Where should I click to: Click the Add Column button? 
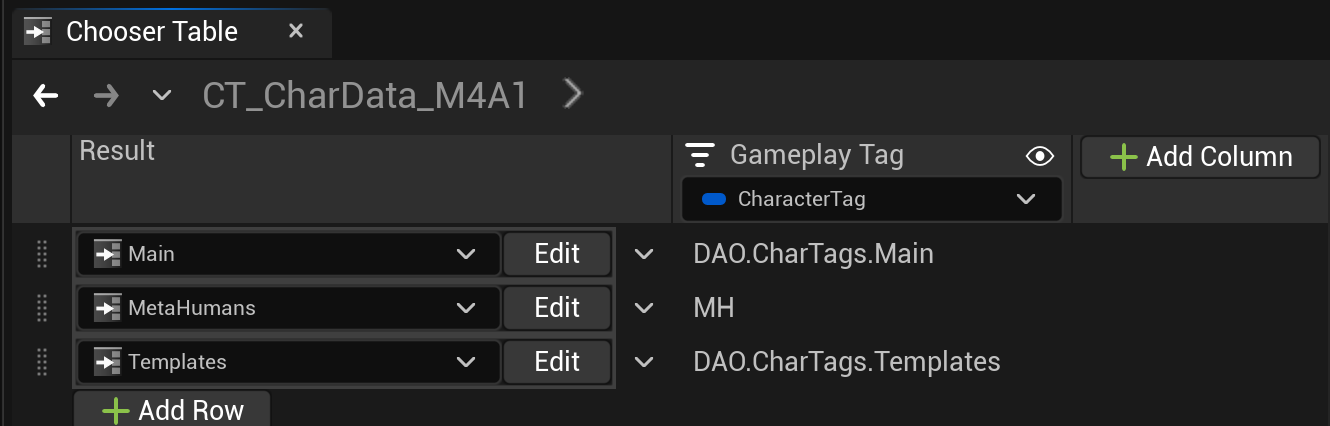click(x=1200, y=157)
